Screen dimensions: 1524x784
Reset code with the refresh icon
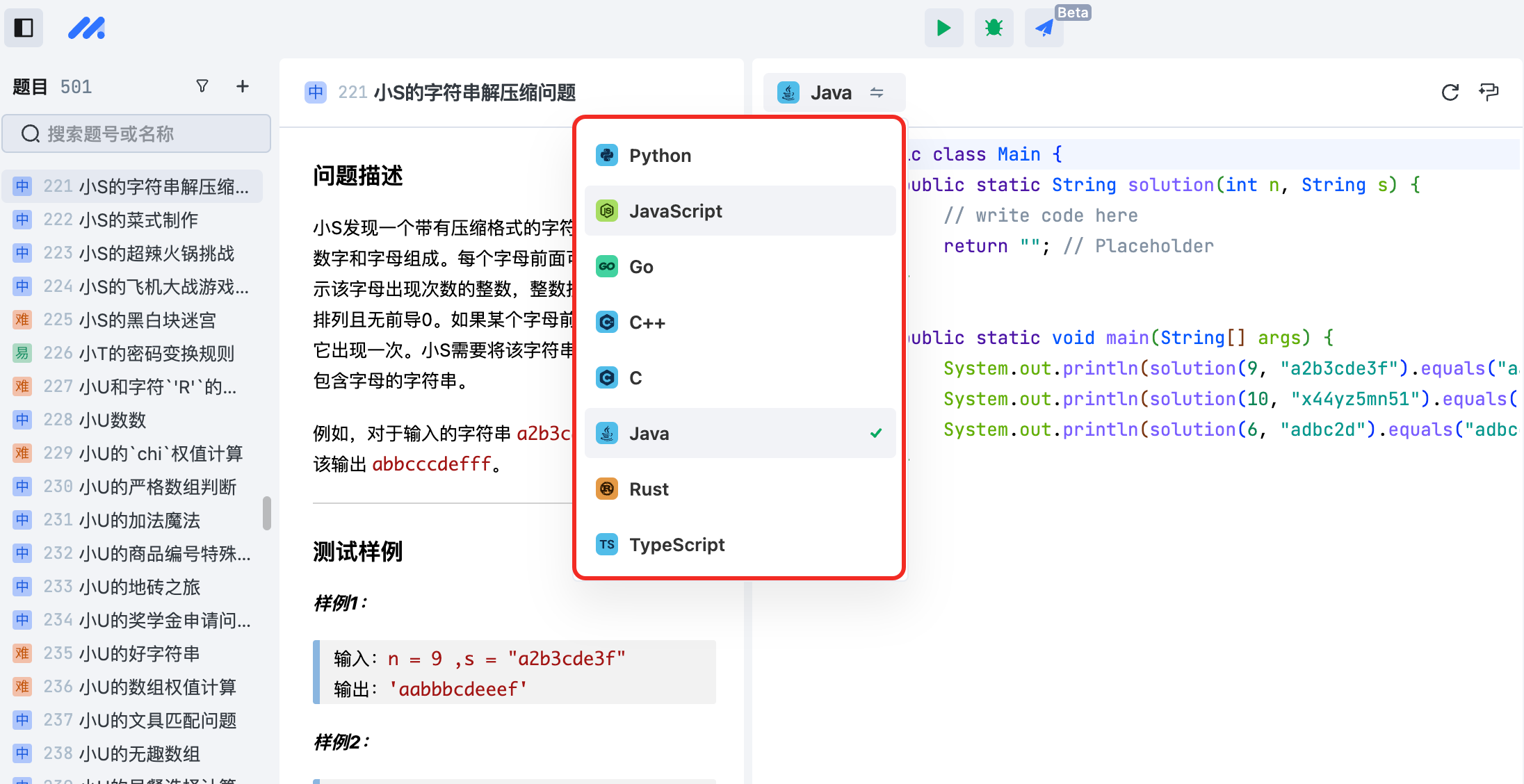pos(1450,92)
